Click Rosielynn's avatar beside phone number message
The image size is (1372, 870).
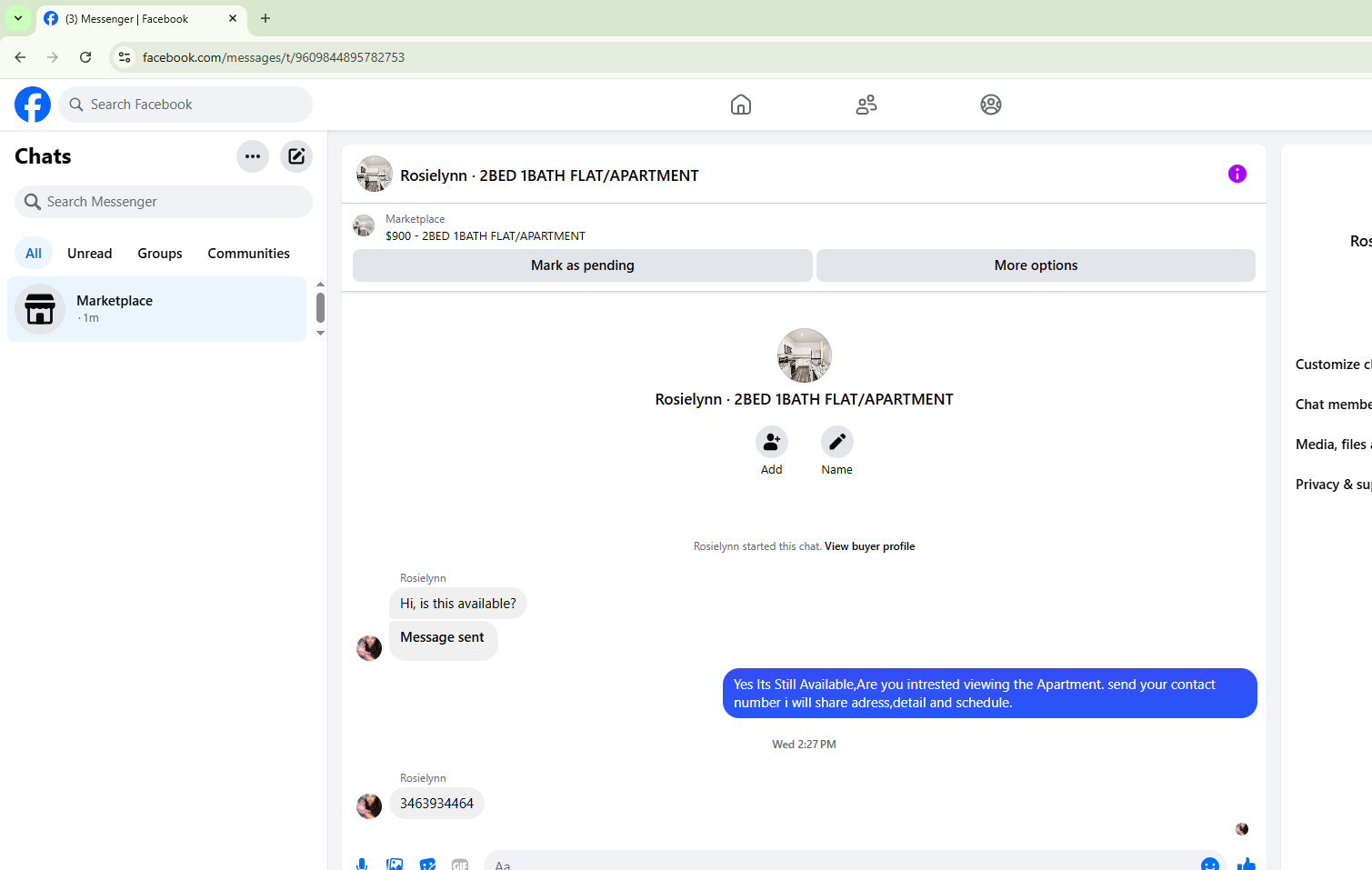[369, 805]
